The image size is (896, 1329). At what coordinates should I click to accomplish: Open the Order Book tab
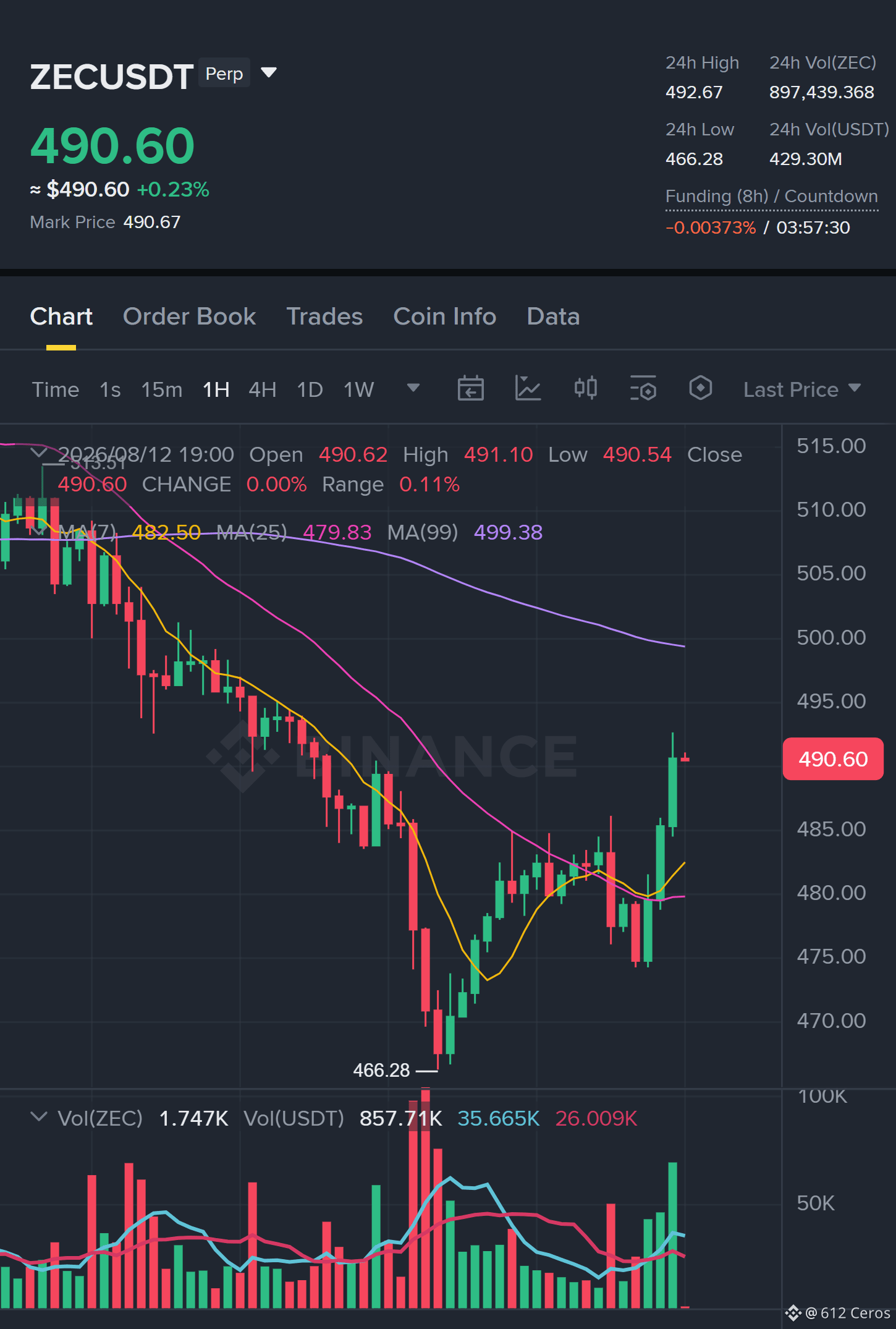coord(189,316)
